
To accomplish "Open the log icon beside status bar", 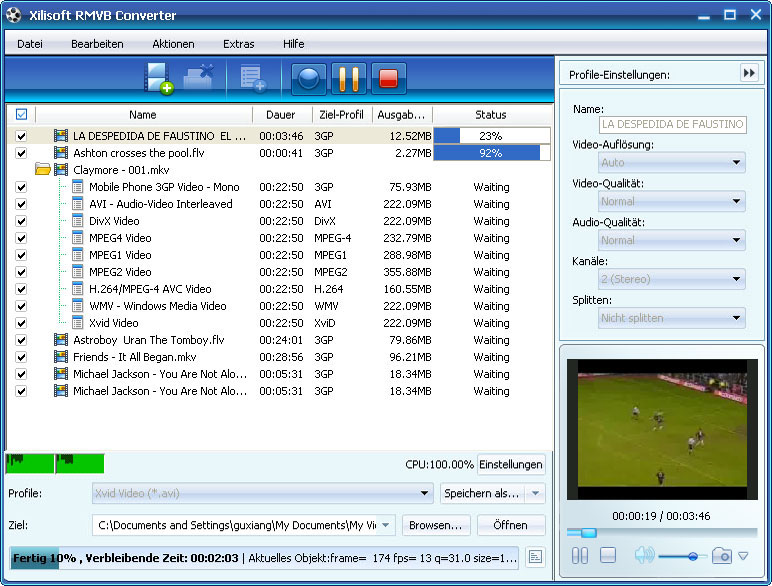I will tap(535, 557).
